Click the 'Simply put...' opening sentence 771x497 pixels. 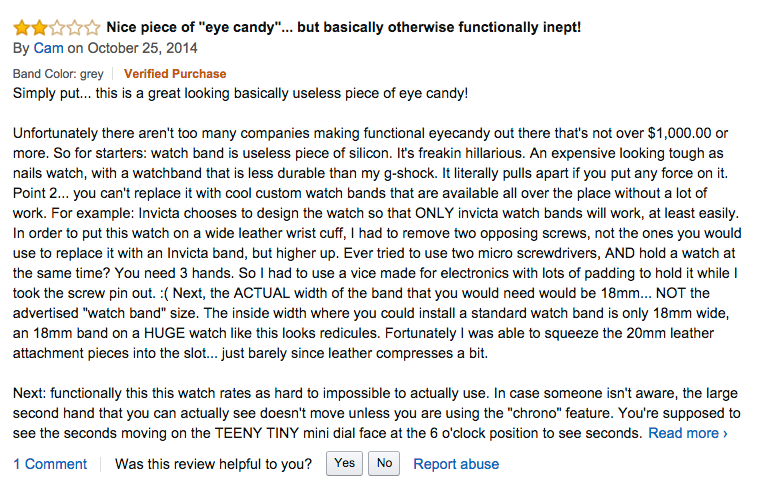[x=240, y=93]
